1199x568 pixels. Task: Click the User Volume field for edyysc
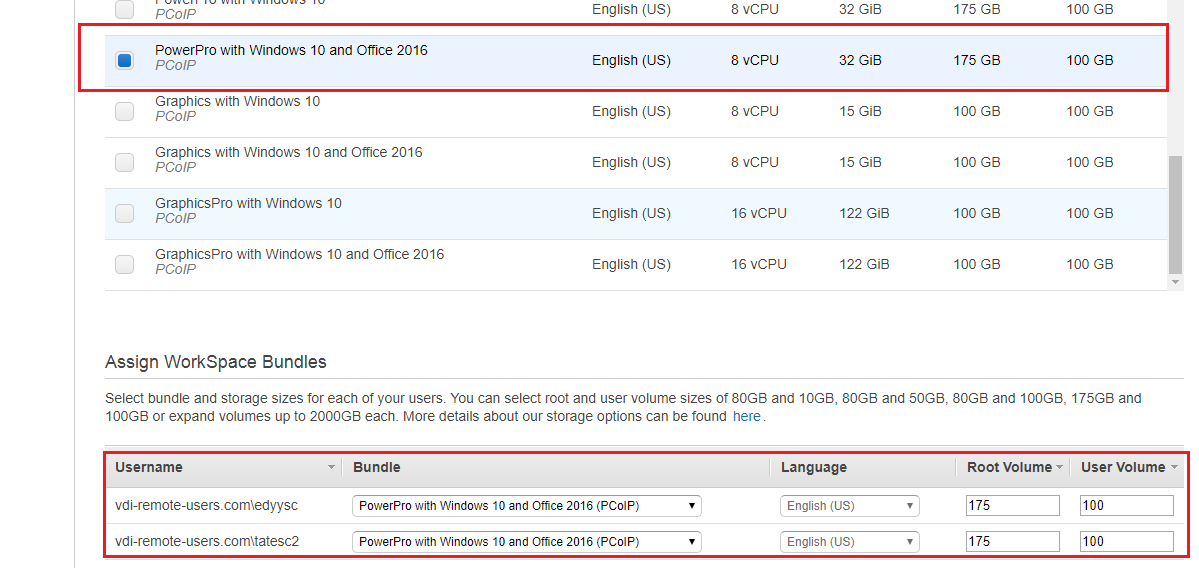tap(1126, 506)
